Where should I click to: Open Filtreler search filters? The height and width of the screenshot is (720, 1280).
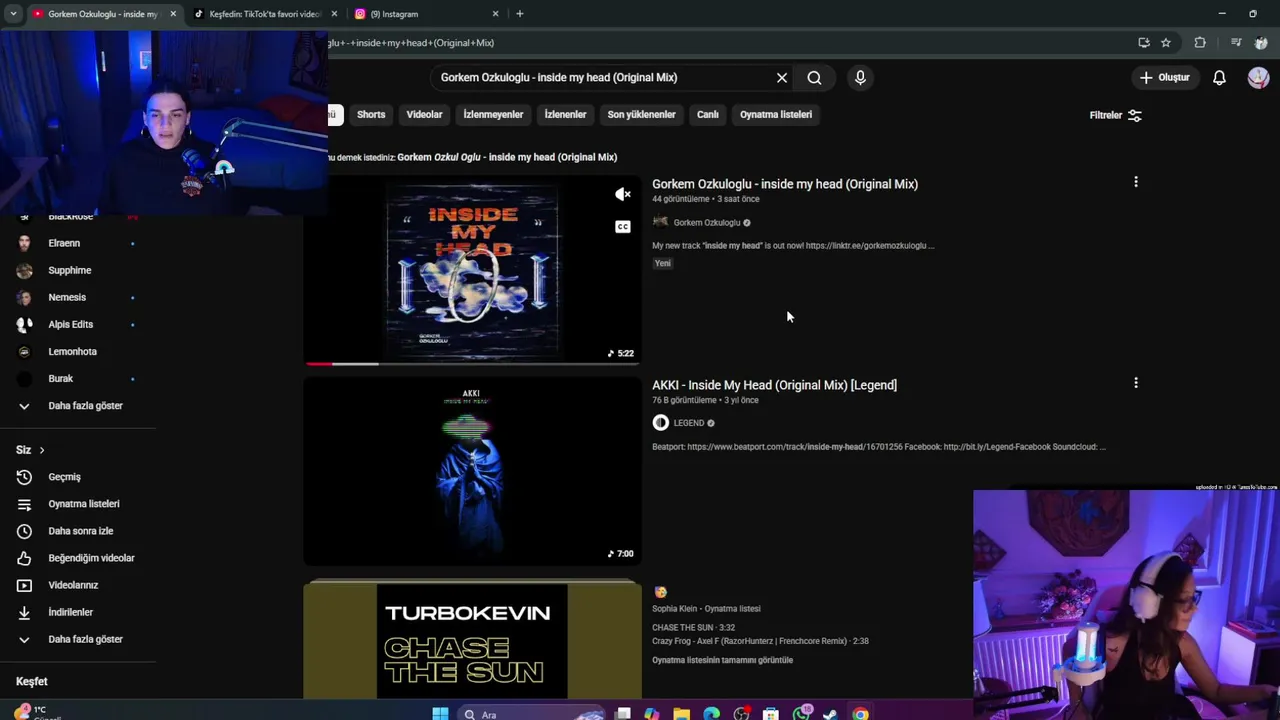tap(1115, 115)
